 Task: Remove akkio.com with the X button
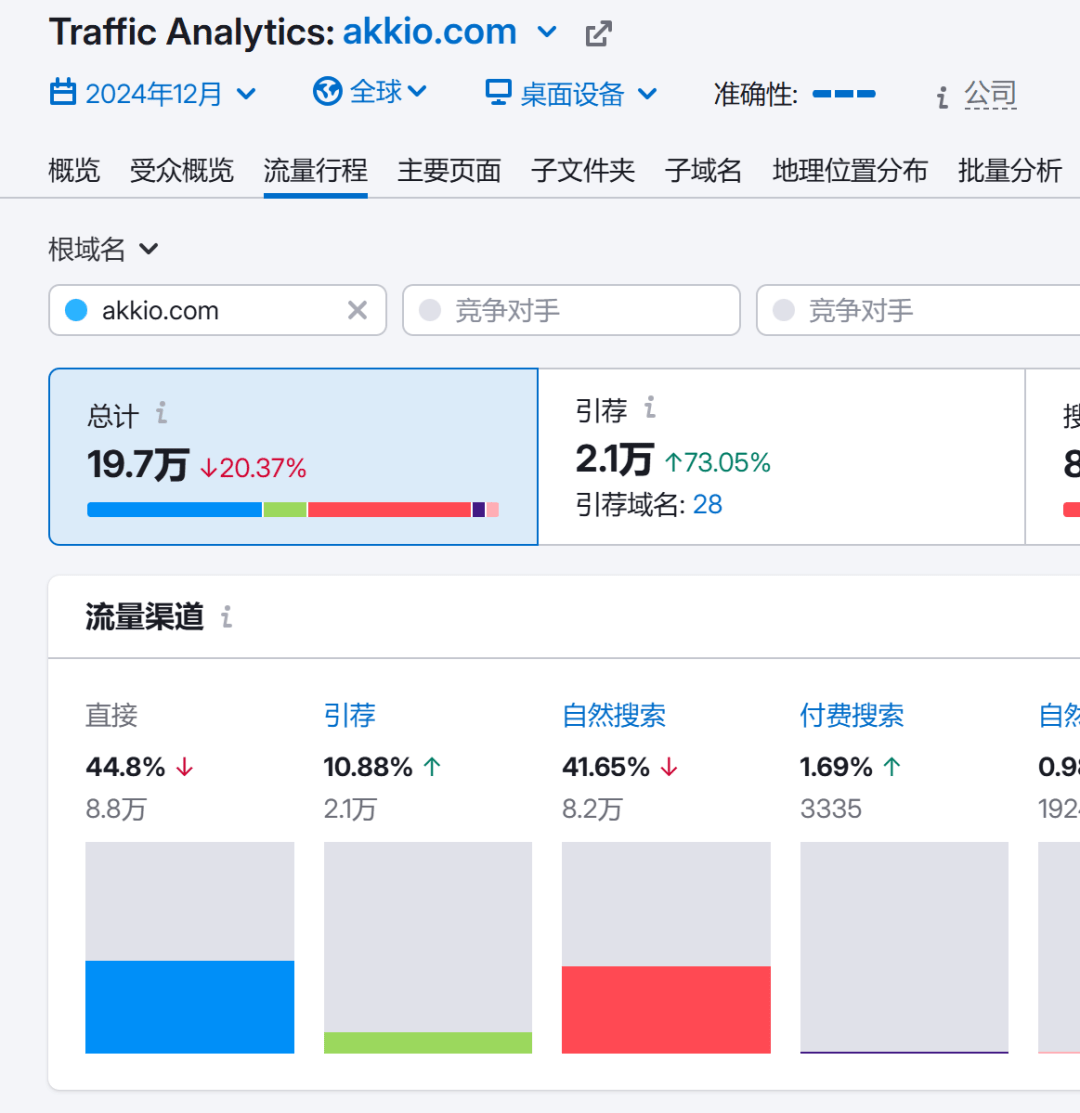coord(357,310)
